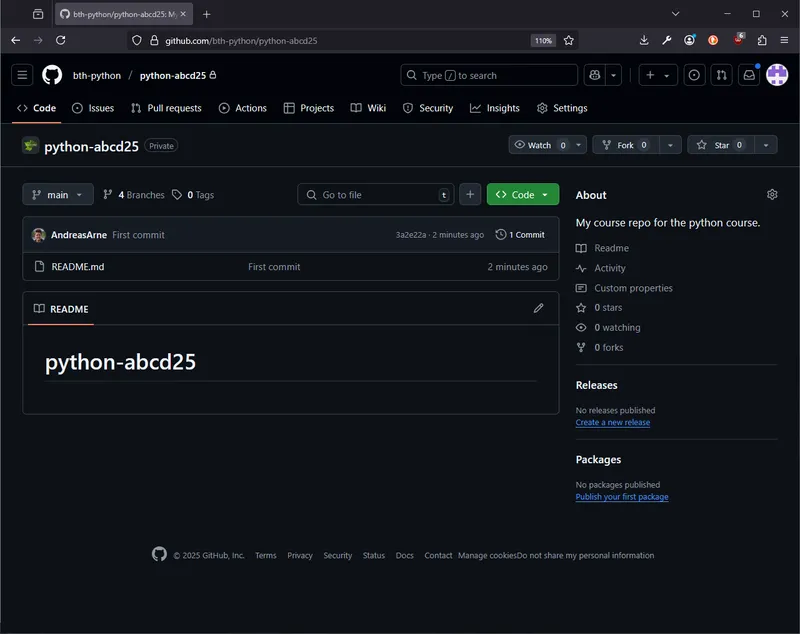Image resolution: width=800 pixels, height=634 pixels.
Task: List all tabs with chevron
Action: 676,14
